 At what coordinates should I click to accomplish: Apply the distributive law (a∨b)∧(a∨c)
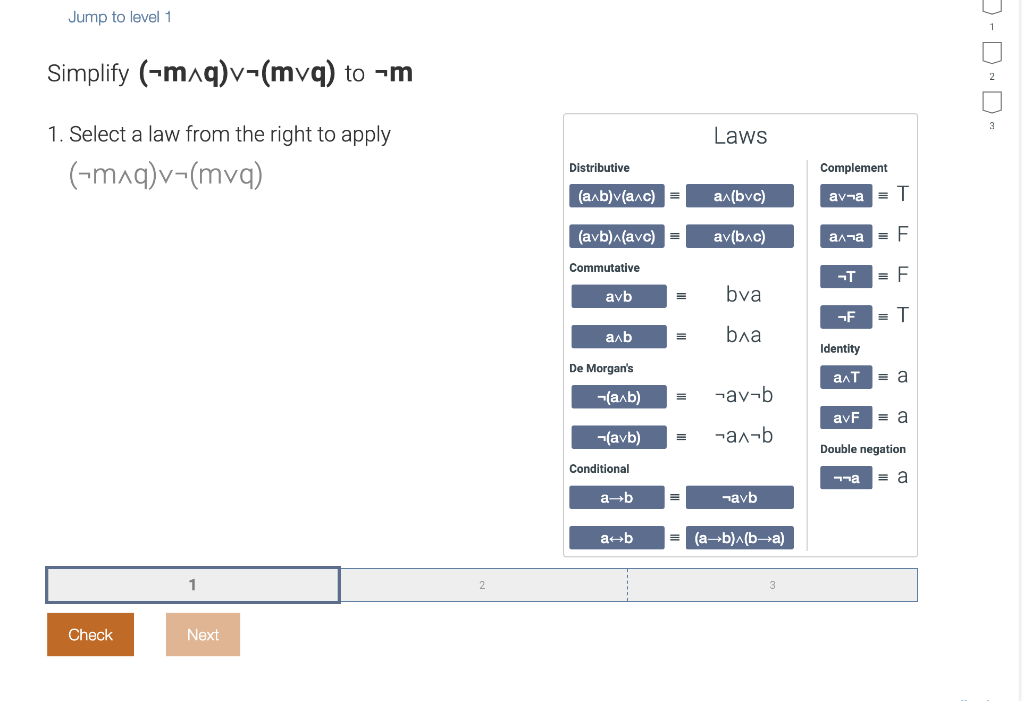click(618, 235)
